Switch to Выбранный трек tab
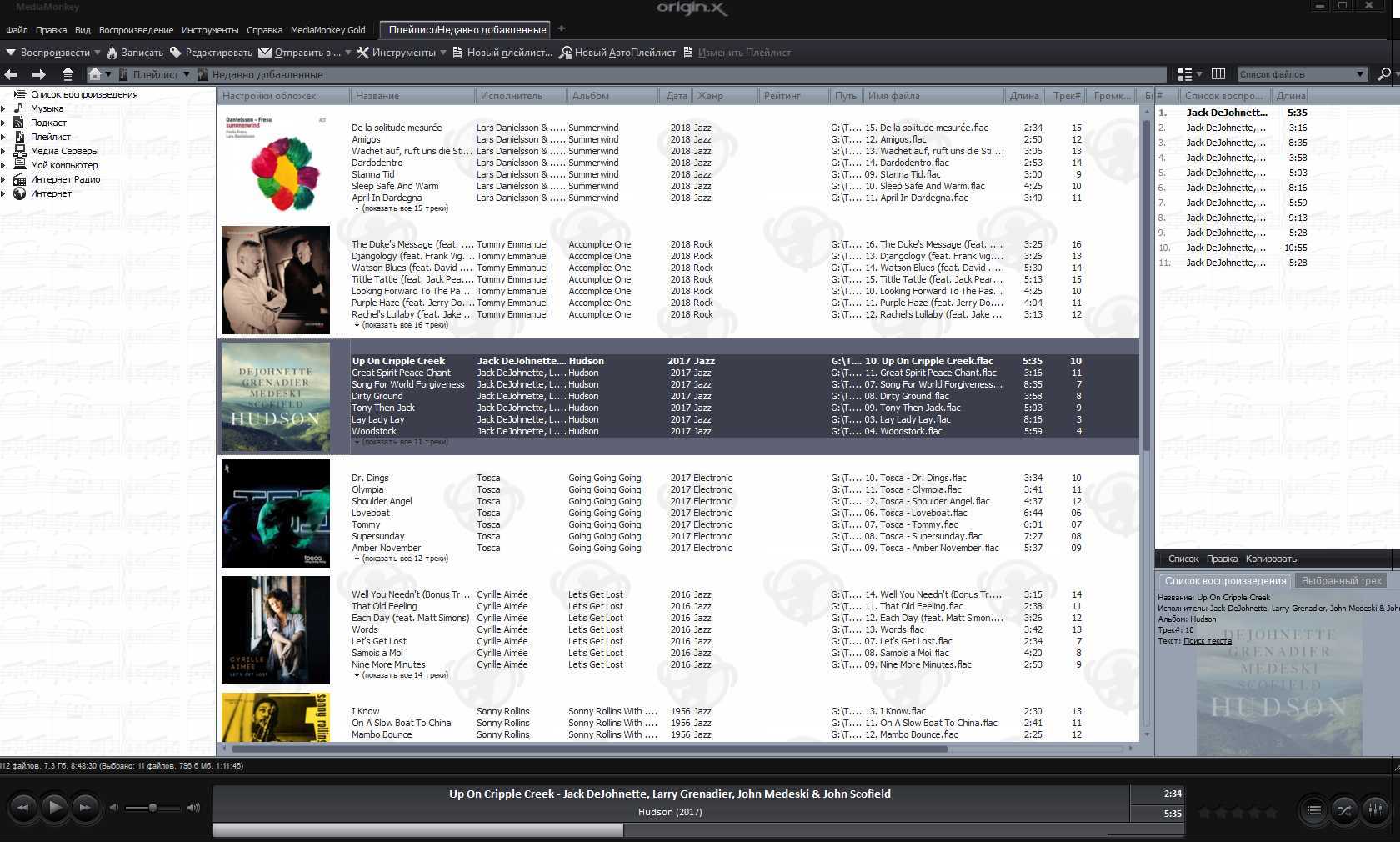Viewport: 1400px width, 842px height. pos(1342,581)
